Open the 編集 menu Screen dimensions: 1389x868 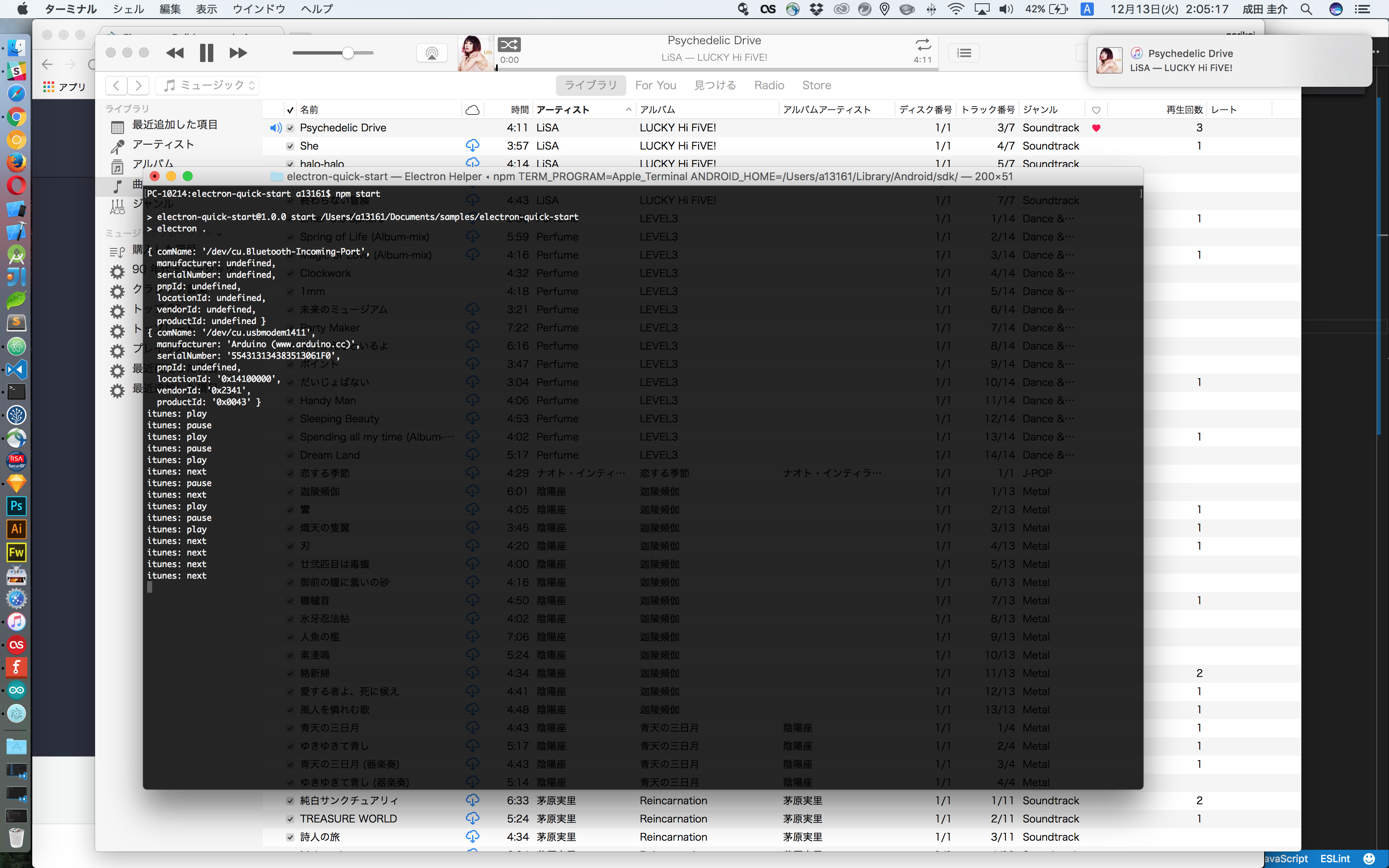[170, 9]
